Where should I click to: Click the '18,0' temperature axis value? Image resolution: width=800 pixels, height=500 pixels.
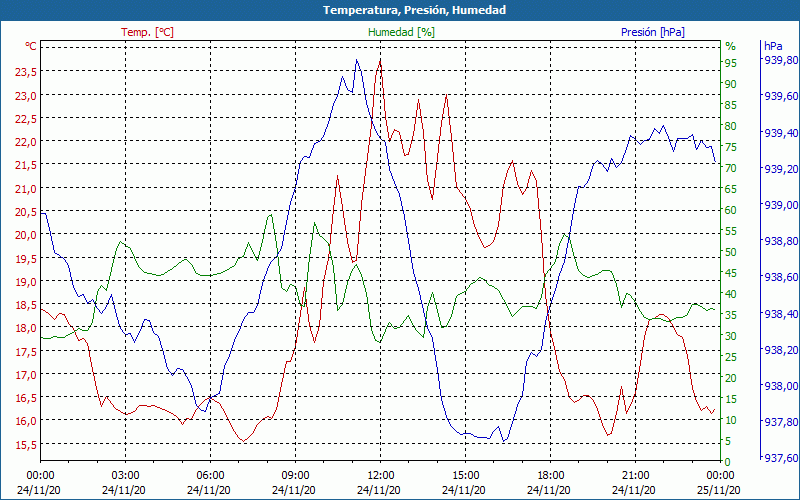(26, 328)
